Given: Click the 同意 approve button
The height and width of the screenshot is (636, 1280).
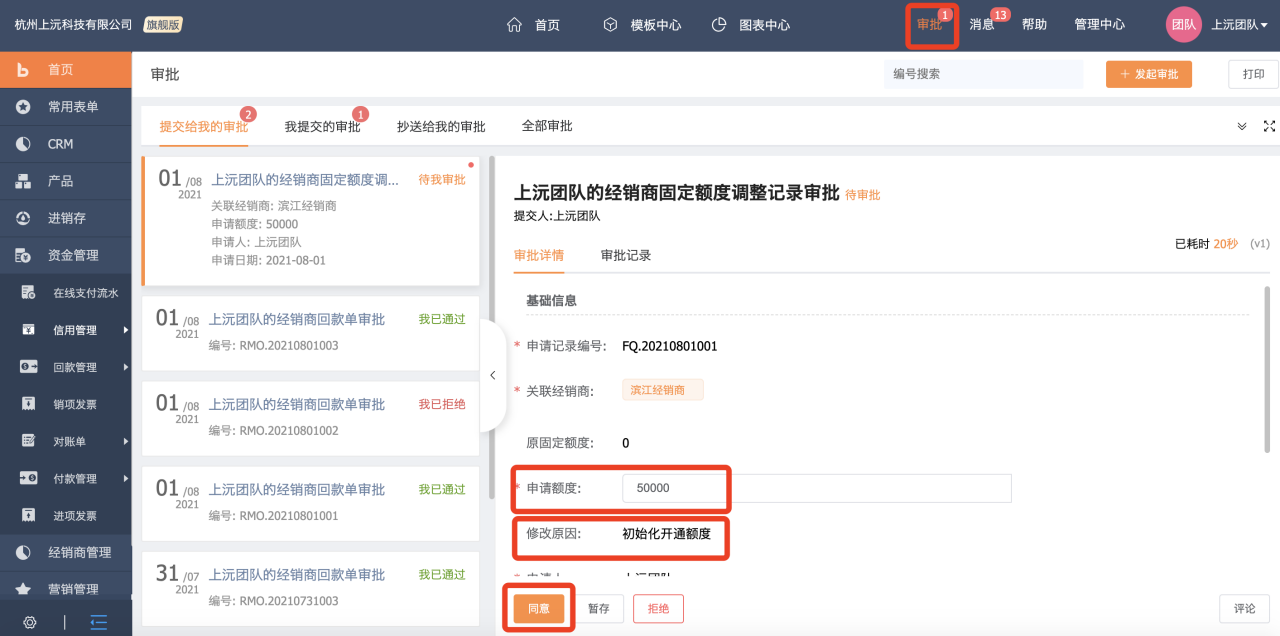Looking at the screenshot, I should click(538, 608).
